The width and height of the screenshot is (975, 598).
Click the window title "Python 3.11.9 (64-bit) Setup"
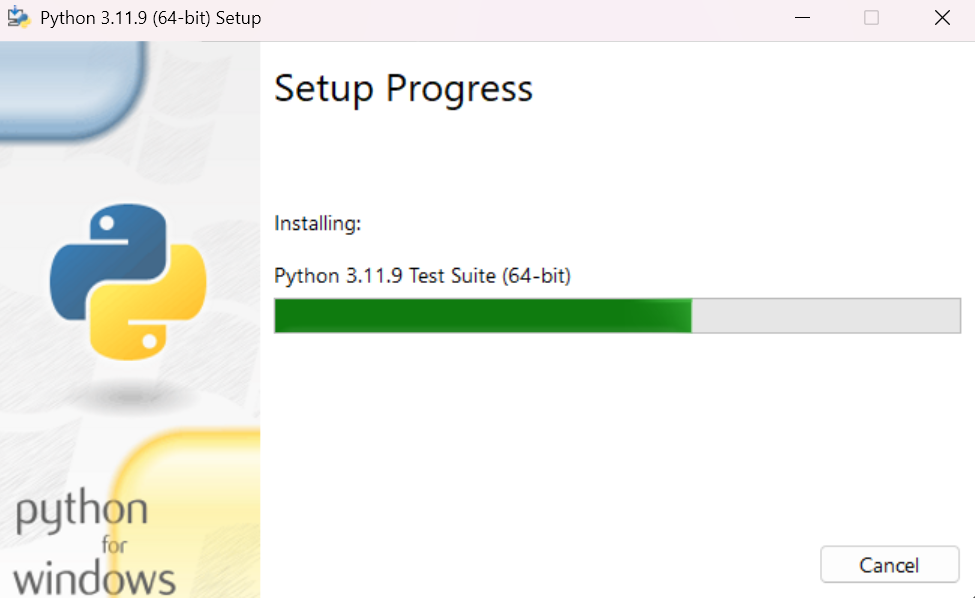[150, 18]
